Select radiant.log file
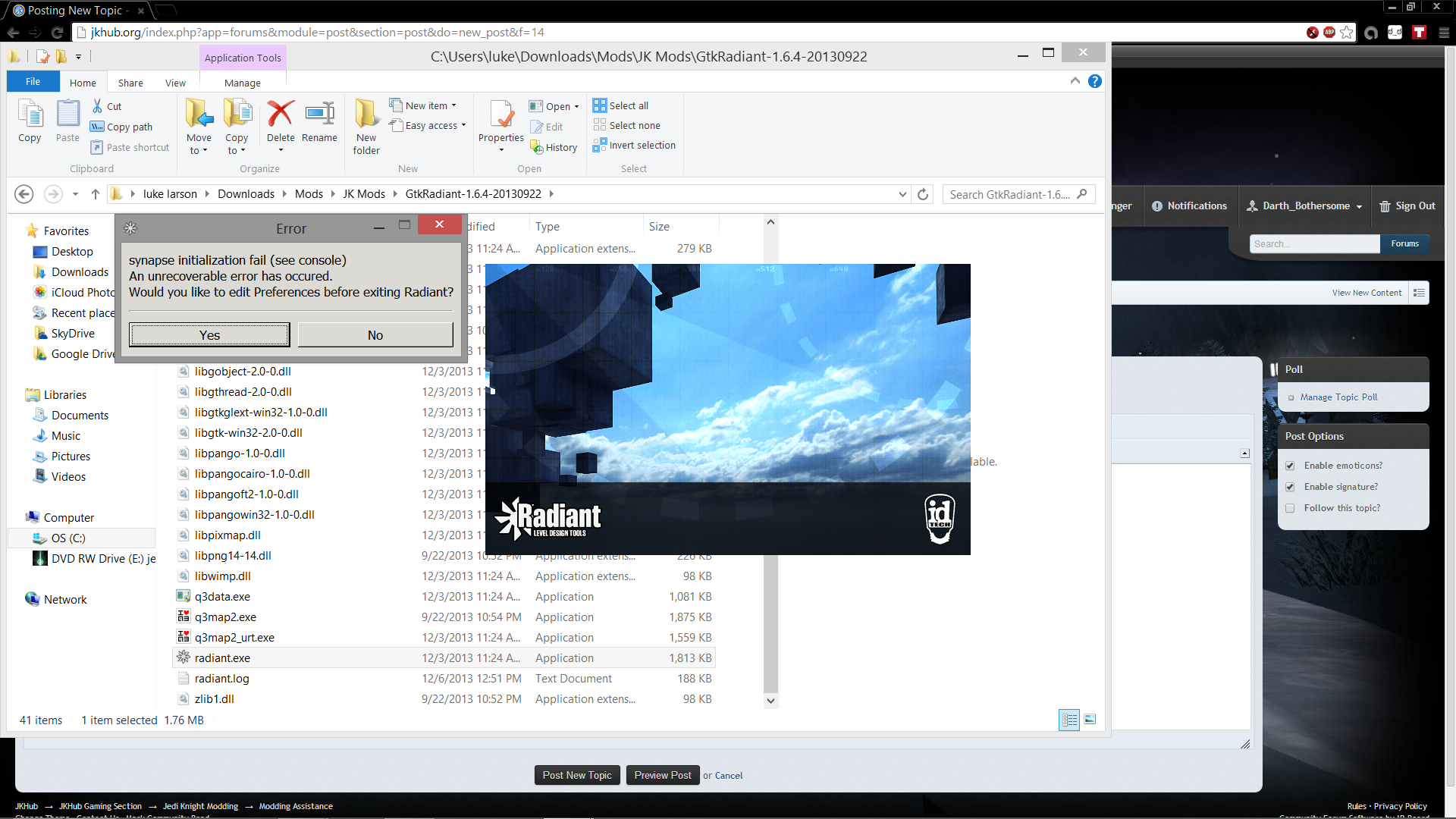The width and height of the screenshot is (1456, 819). pyautogui.click(x=221, y=679)
